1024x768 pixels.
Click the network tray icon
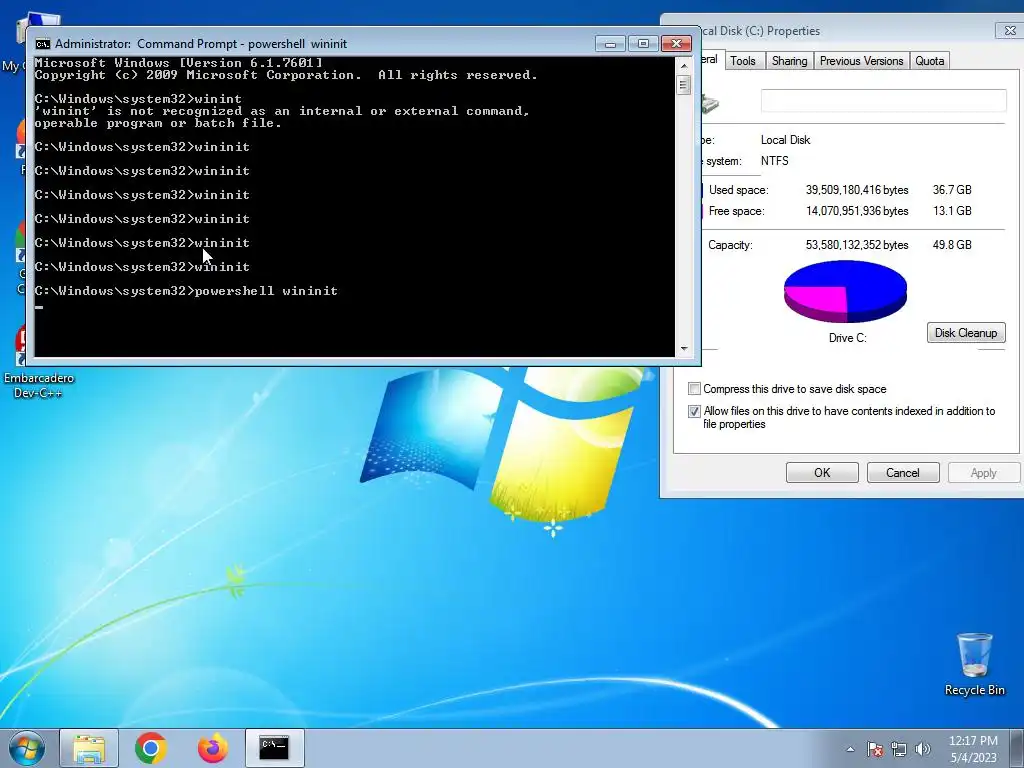click(x=899, y=749)
